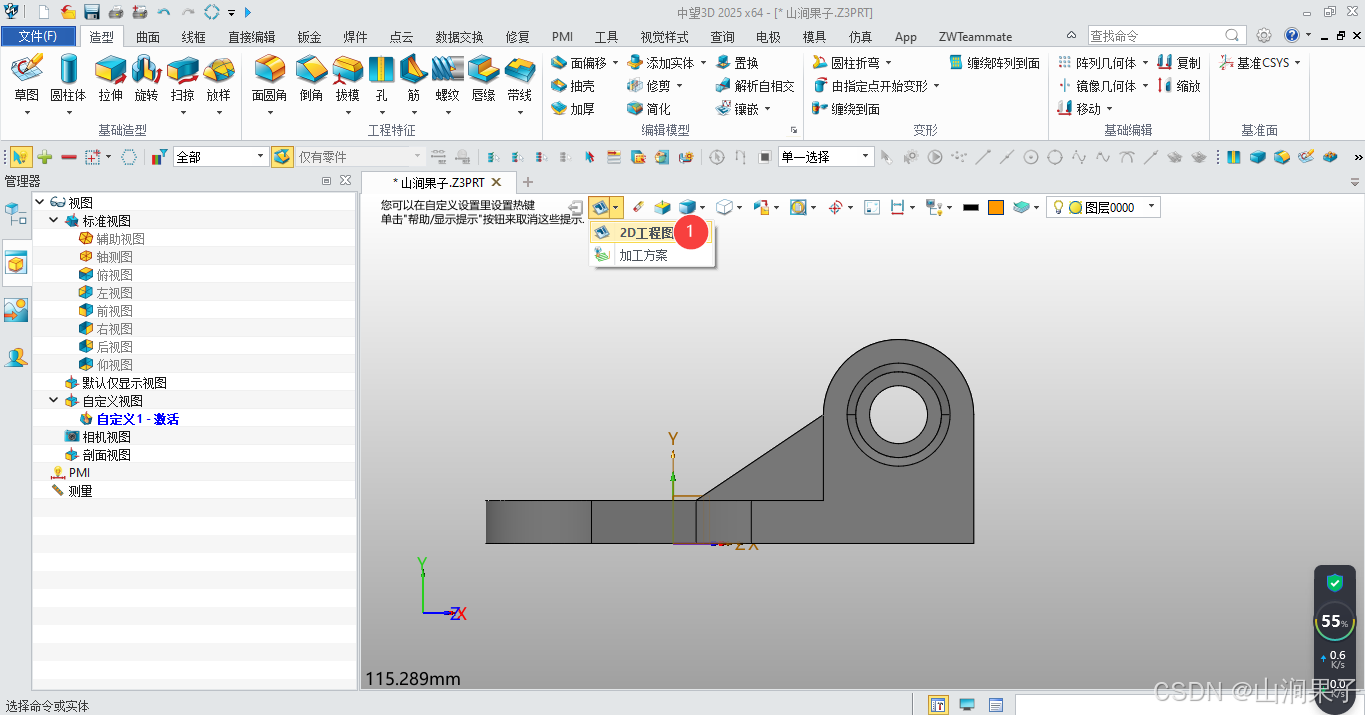The image size is (1365, 715).
Task: Choose the 阵列几何体 pattern command
Action: tap(1097, 63)
